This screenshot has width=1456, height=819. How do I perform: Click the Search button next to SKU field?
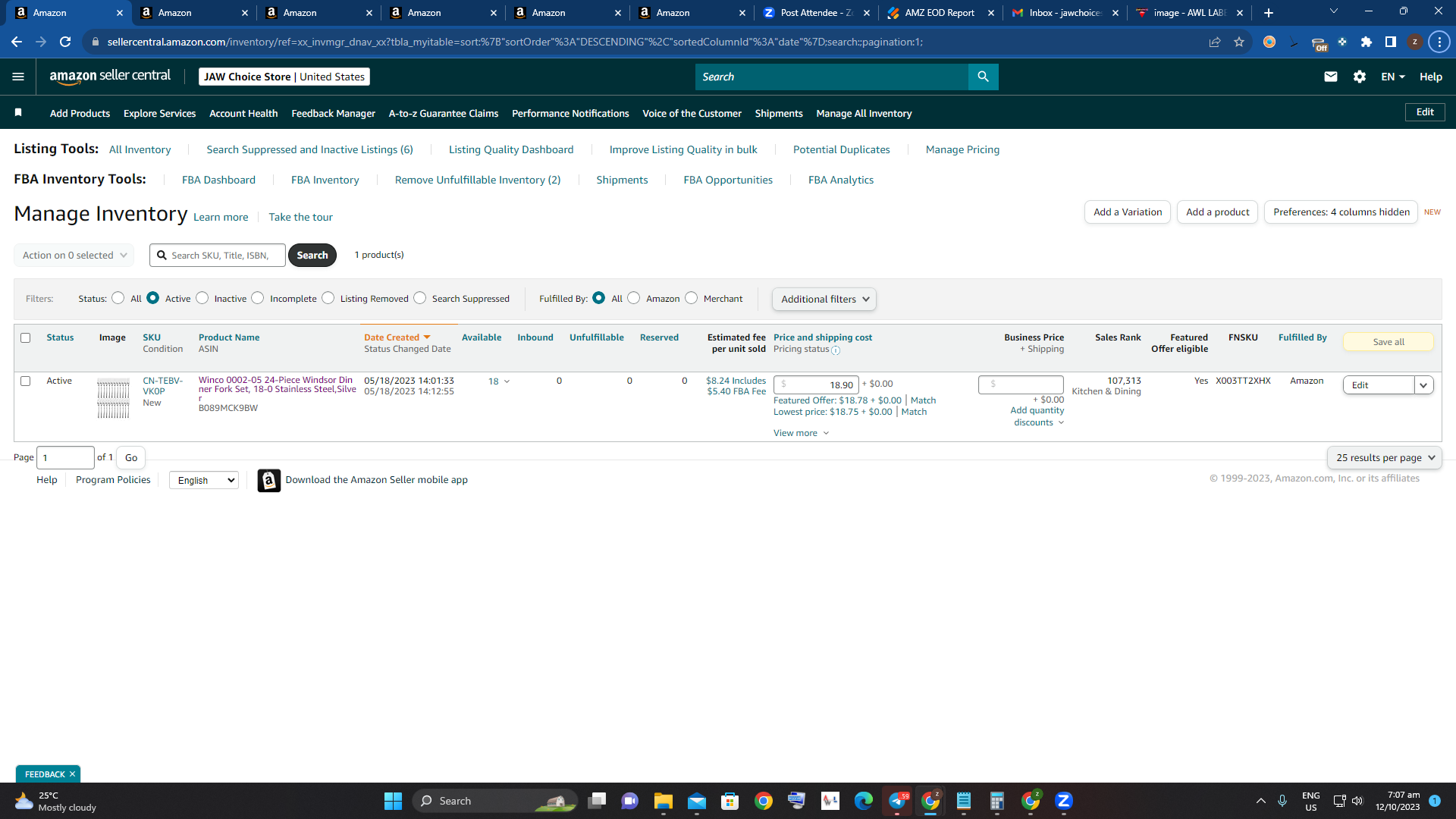click(x=312, y=256)
